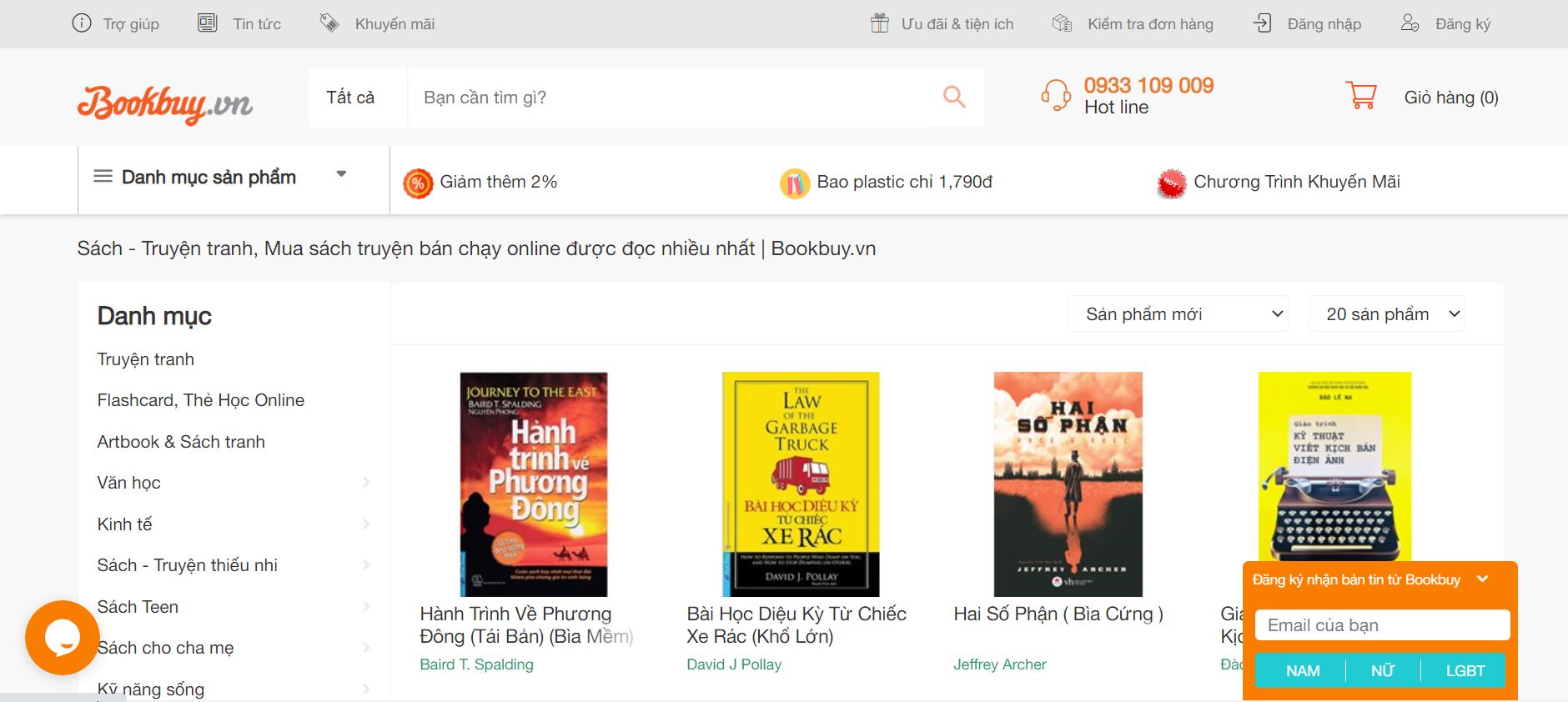1568x702 pixels.
Task: Open the Tin tức top menu item
Action: pos(257,24)
